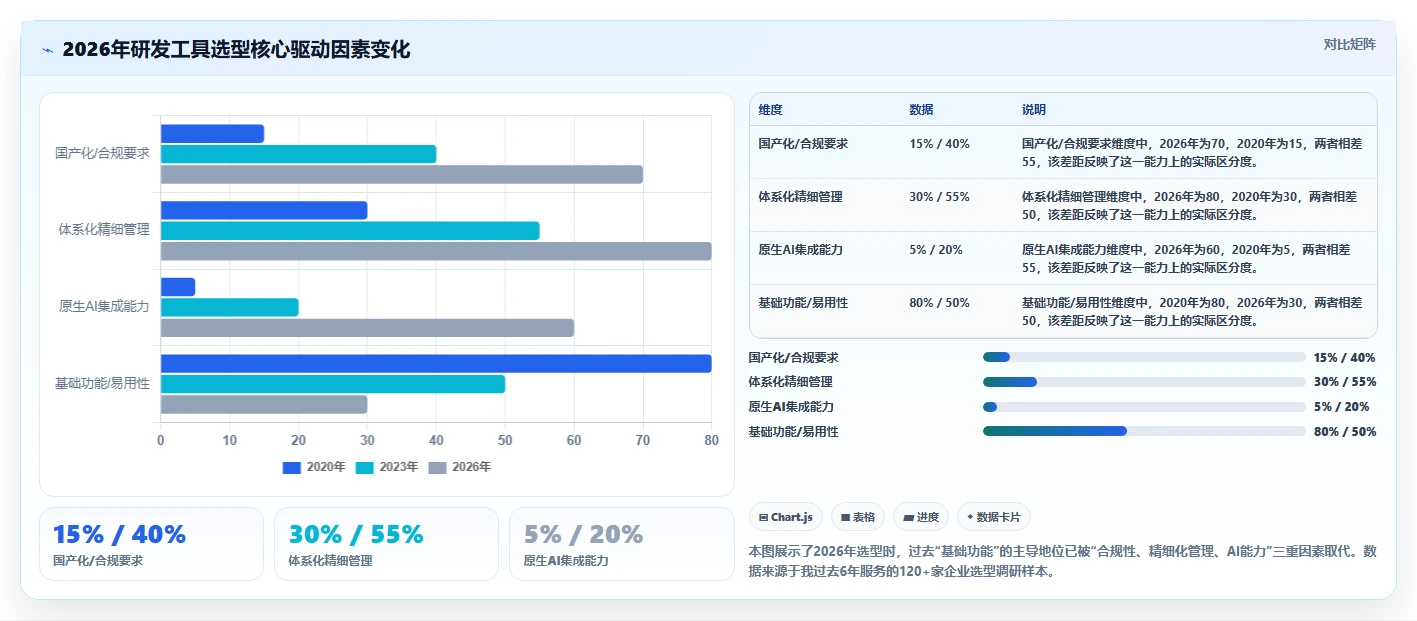Screen dimensions: 1417x621
Task: Select the 数据卡片 chip
Action: [x=994, y=517]
